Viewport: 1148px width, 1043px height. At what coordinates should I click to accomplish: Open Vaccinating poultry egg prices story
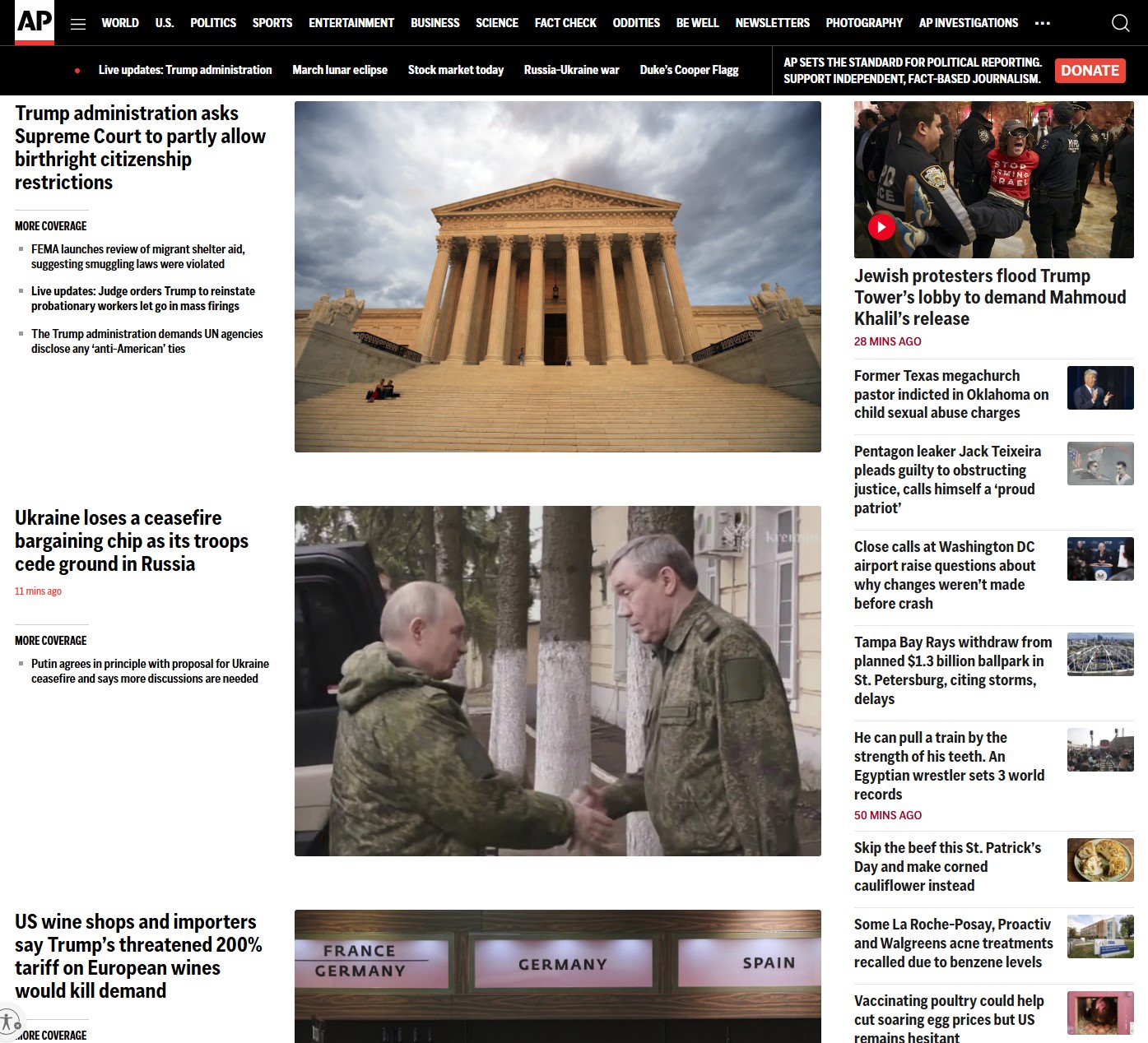coord(949,1020)
